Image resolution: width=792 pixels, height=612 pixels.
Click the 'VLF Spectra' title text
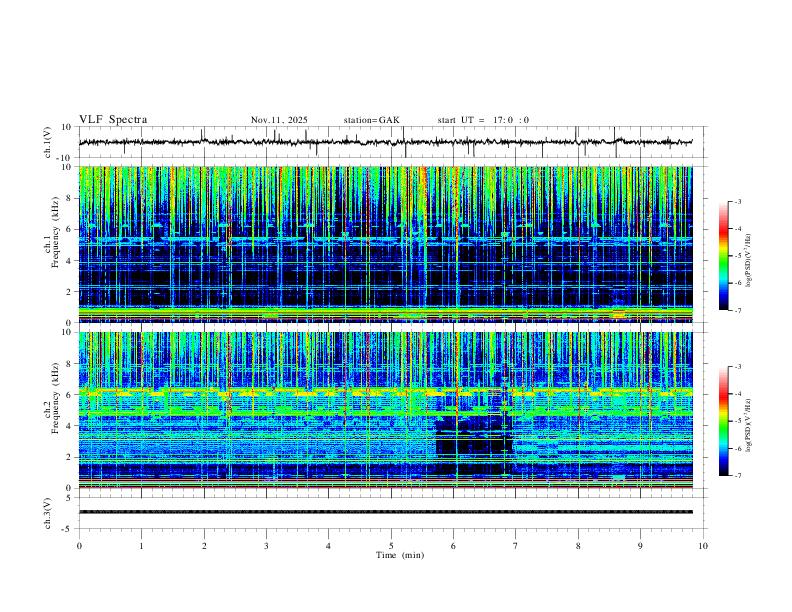point(113,120)
